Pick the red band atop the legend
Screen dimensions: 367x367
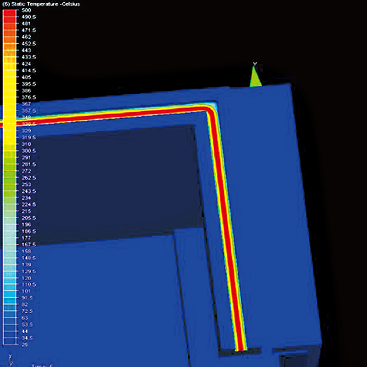[9, 12]
